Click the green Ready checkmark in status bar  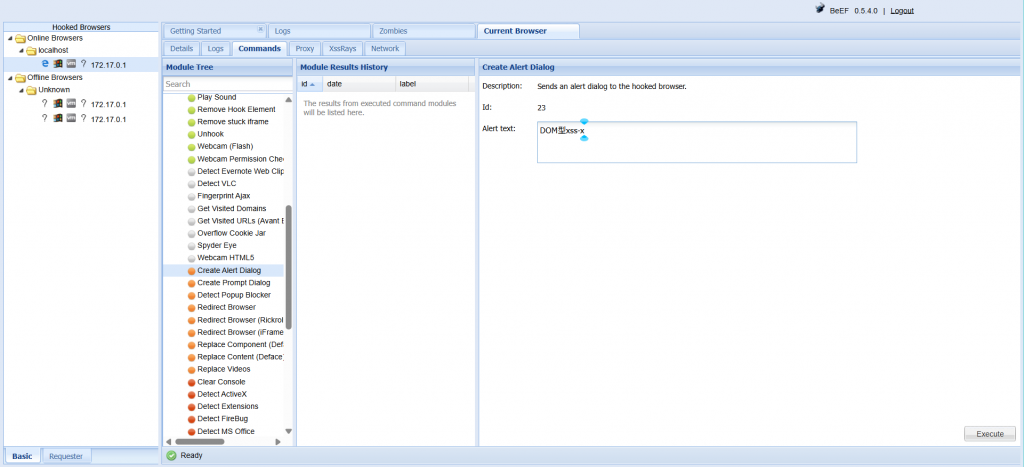pyautogui.click(x=171, y=455)
